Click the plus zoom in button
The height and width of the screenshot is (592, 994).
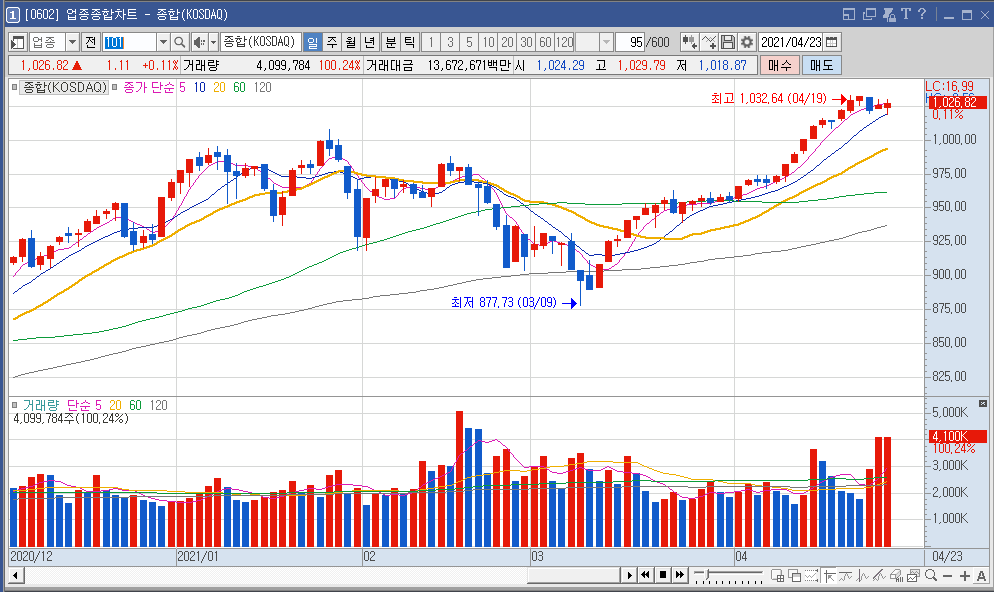(x=965, y=576)
